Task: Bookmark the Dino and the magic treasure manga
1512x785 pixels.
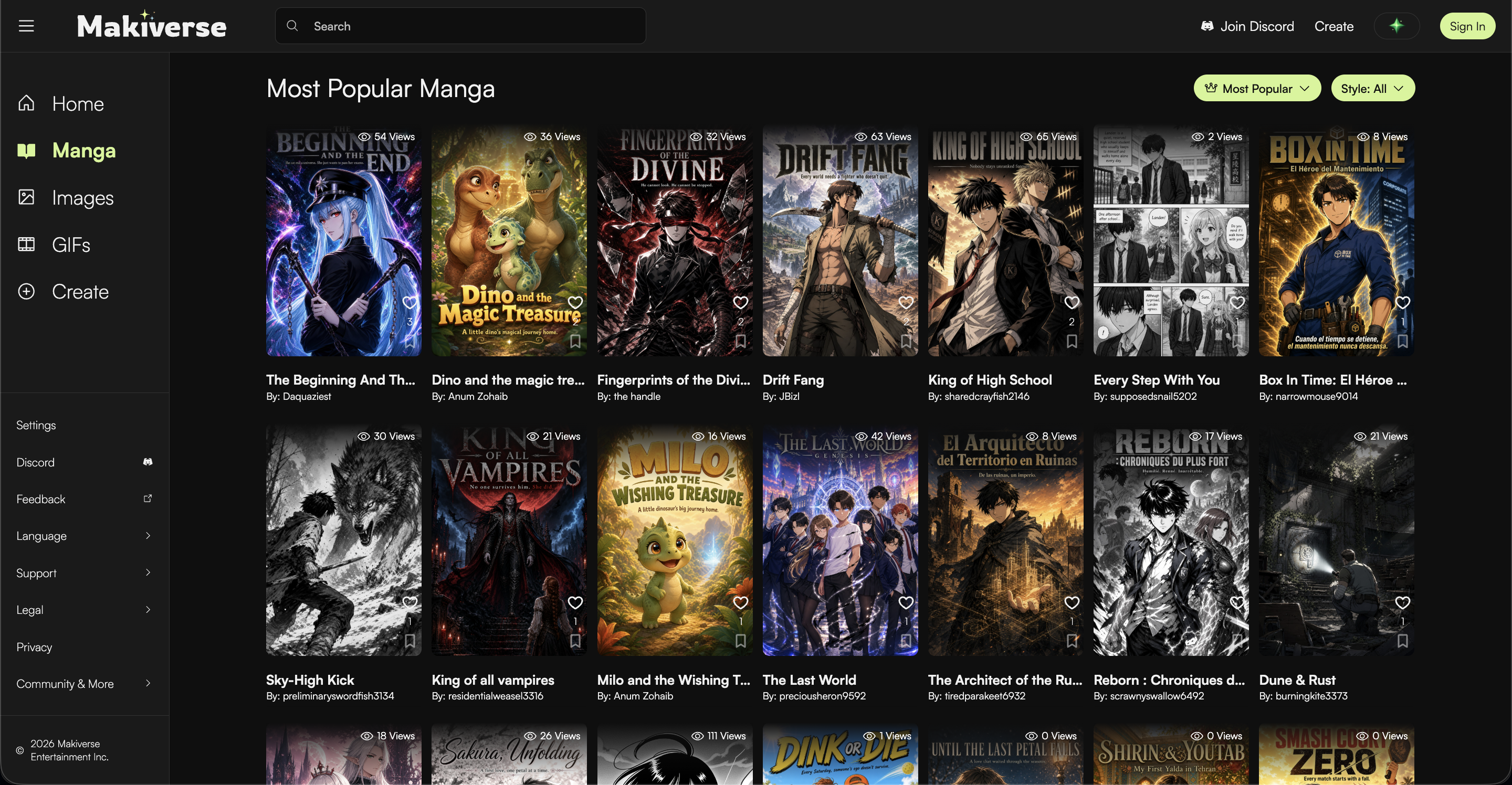Action: pyautogui.click(x=575, y=341)
